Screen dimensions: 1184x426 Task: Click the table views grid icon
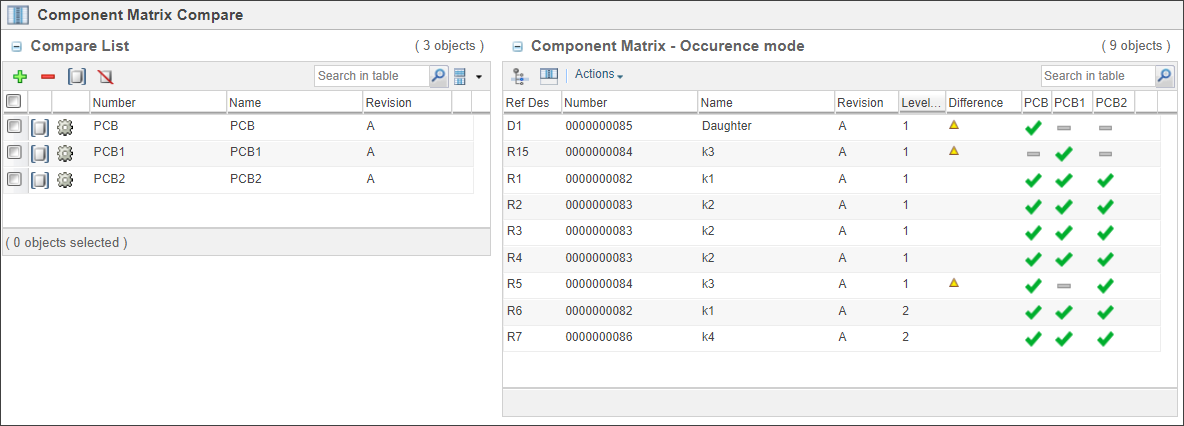pos(460,76)
